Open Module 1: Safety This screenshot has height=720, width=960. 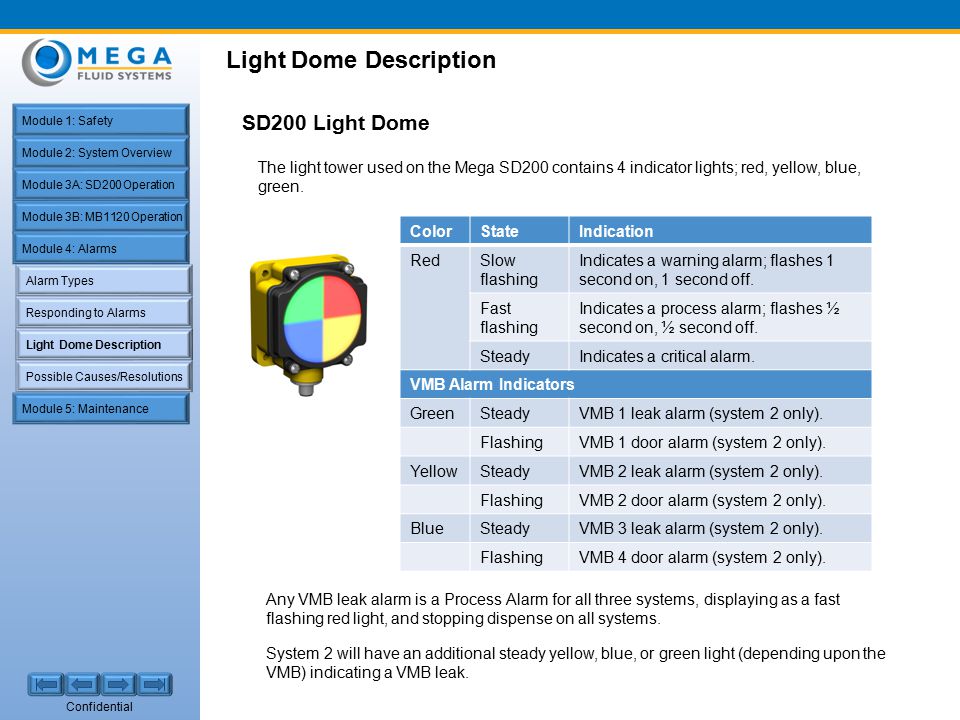pos(100,121)
